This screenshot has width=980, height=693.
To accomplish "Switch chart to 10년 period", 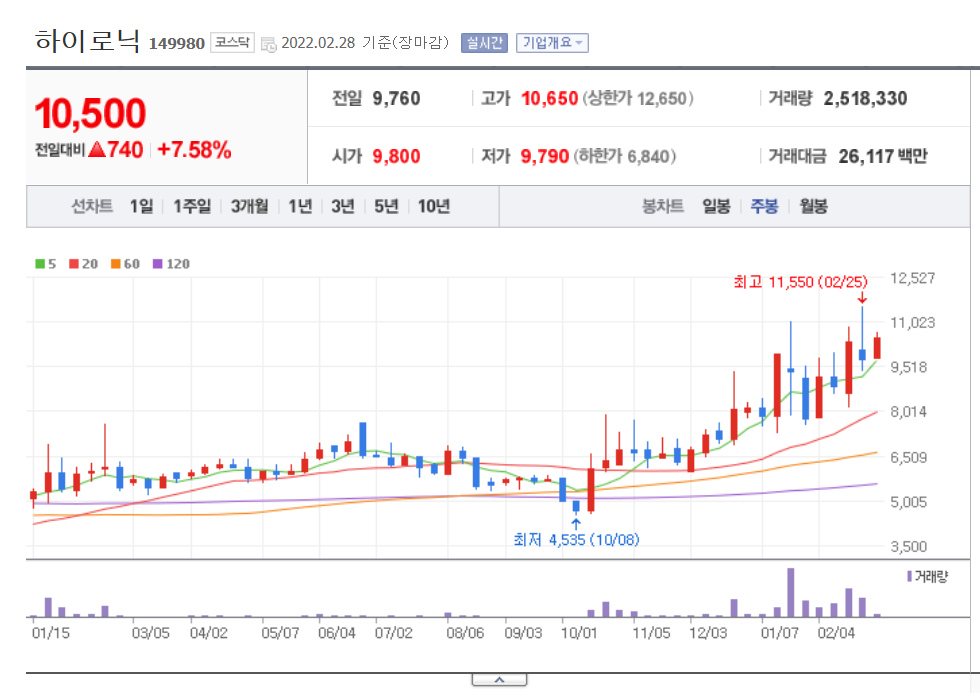I will point(434,206).
